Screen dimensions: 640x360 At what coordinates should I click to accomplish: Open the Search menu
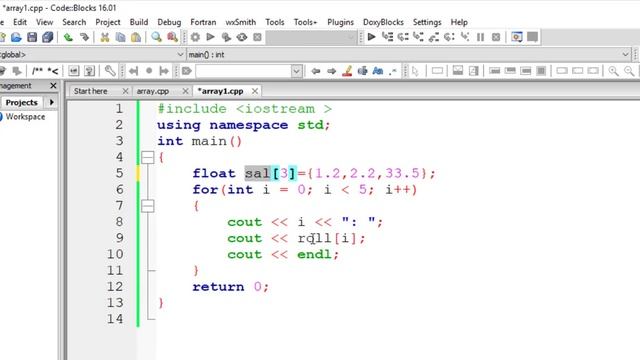point(74,22)
